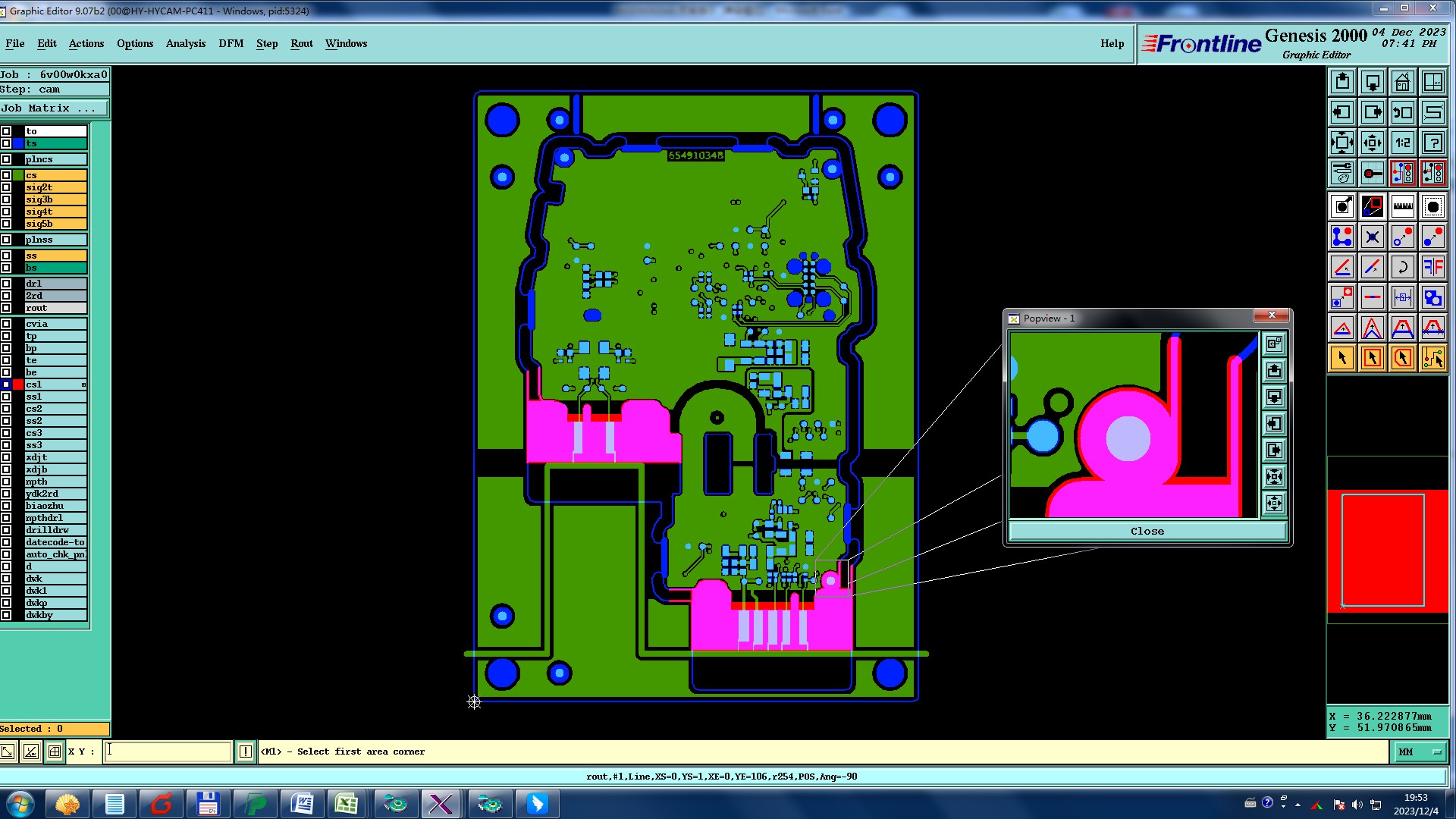Open the question mark help tool

1432,143
